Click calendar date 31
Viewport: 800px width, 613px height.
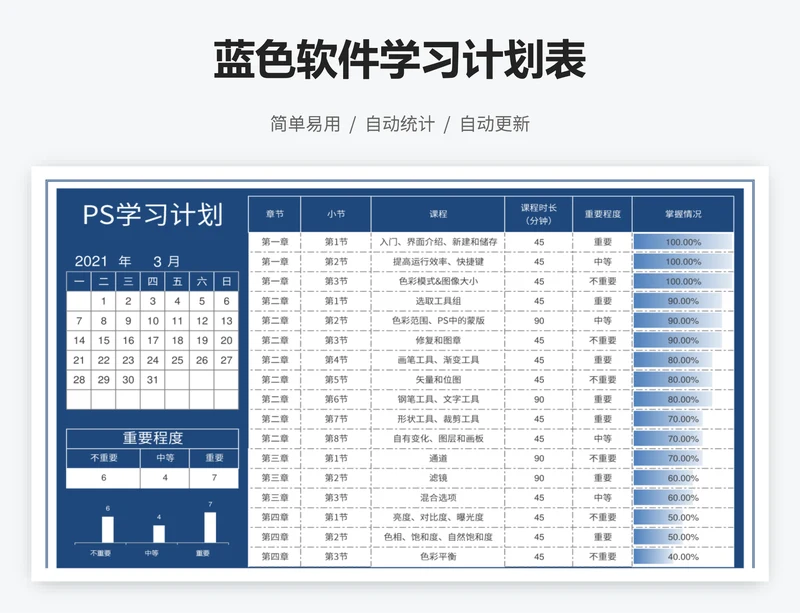(x=153, y=380)
